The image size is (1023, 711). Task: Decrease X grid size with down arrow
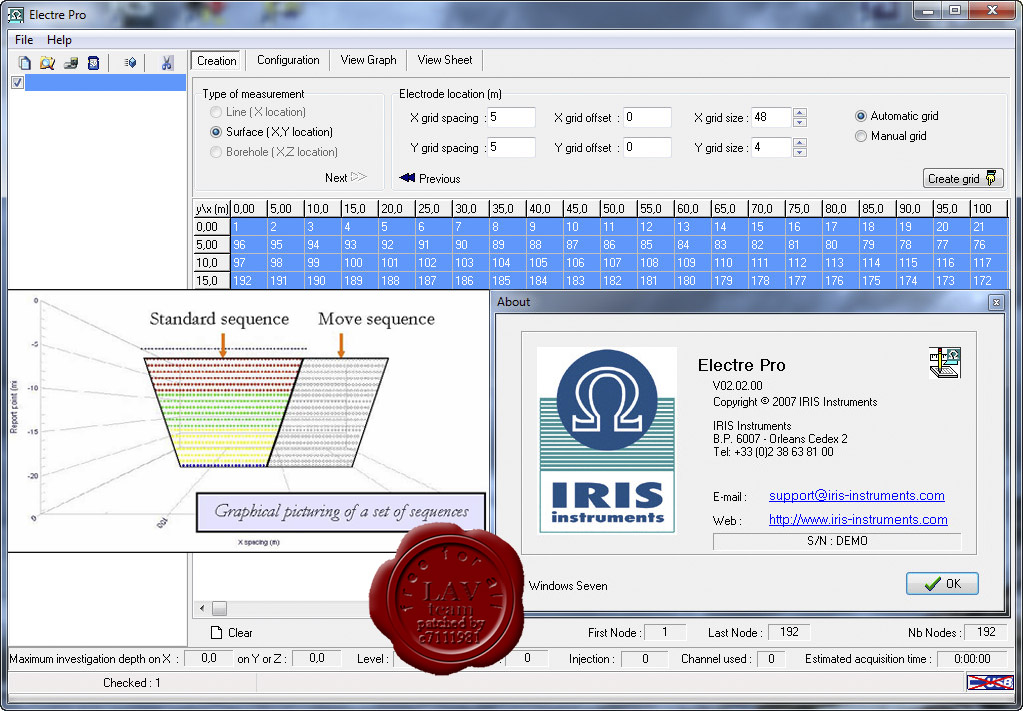[800, 122]
